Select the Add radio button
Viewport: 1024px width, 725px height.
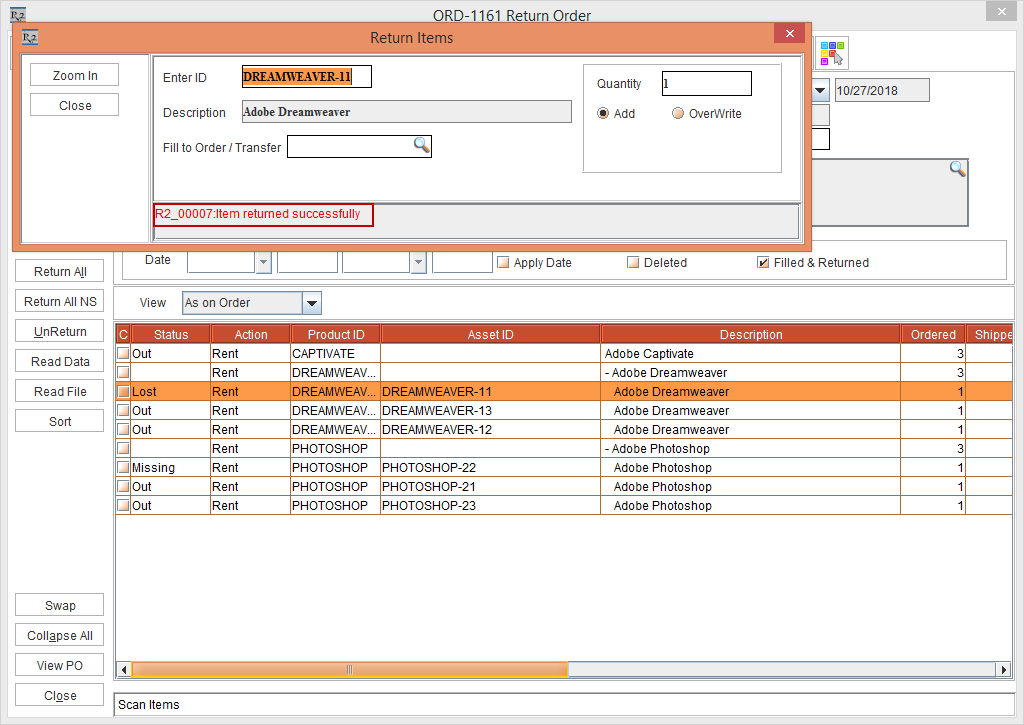603,114
